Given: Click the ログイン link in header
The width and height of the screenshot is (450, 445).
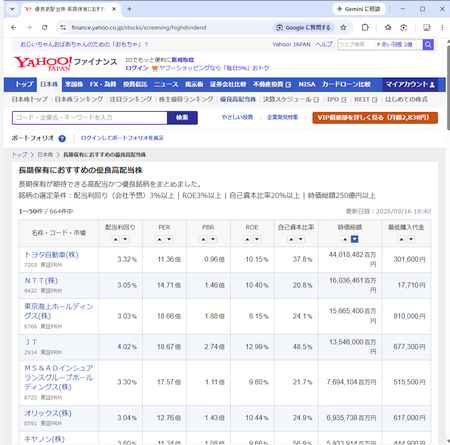Looking at the screenshot, I should 137,68.
